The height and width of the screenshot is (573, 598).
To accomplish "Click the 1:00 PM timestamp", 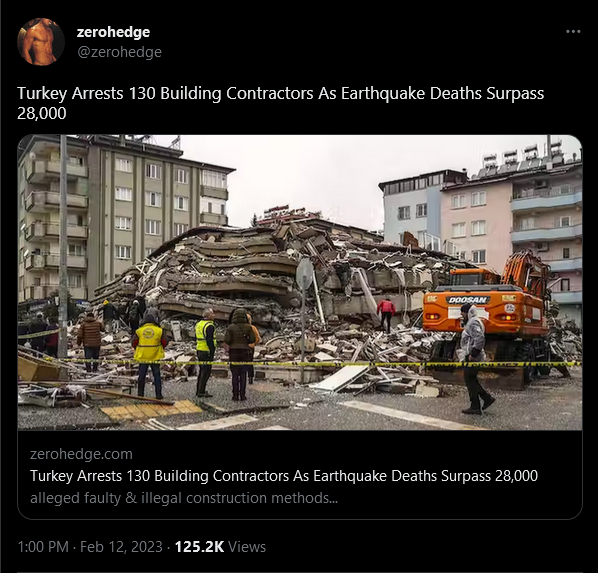I will [x=43, y=547].
